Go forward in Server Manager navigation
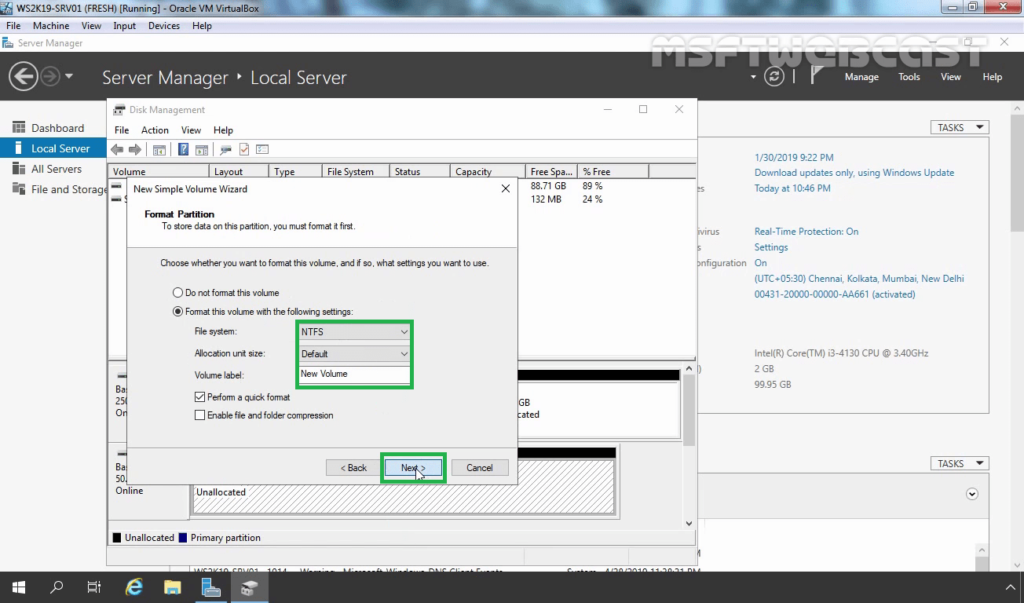The width and height of the screenshot is (1024, 603). [50, 76]
